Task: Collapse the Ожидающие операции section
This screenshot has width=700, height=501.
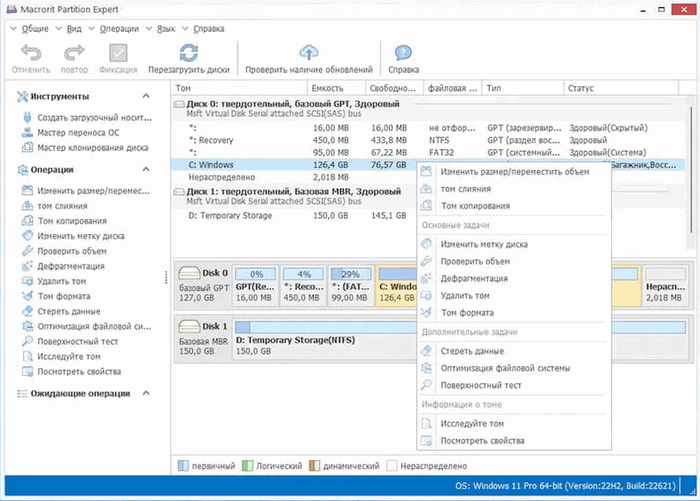Action: click(146, 393)
